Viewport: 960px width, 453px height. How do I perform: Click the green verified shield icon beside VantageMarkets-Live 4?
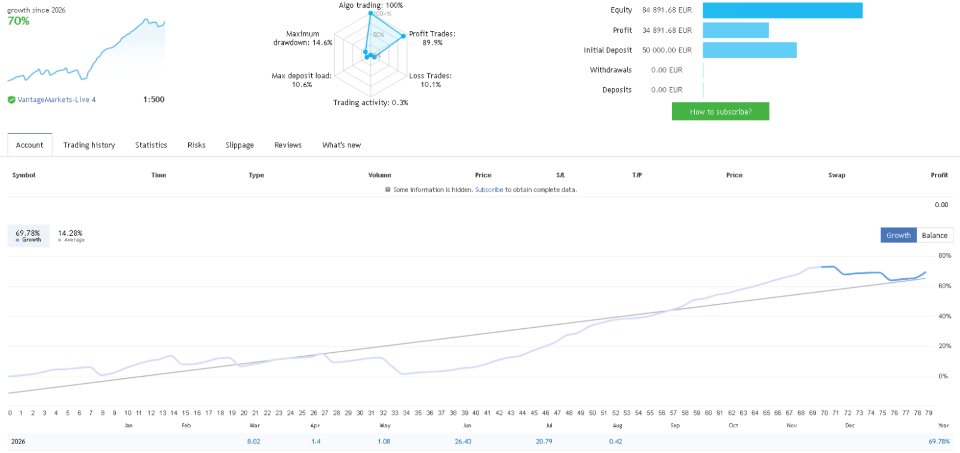pos(12,100)
